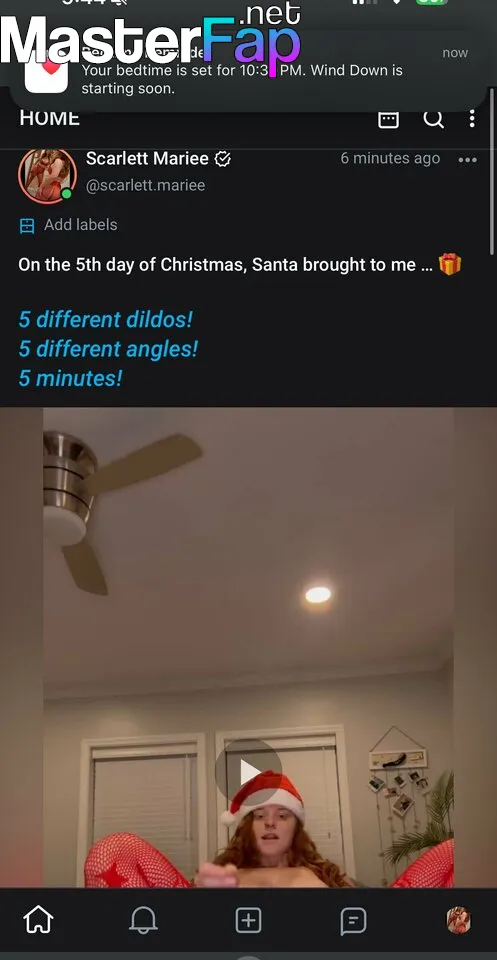Open the @scarlett.mariee handle link
The width and height of the screenshot is (497, 960).
145,186
